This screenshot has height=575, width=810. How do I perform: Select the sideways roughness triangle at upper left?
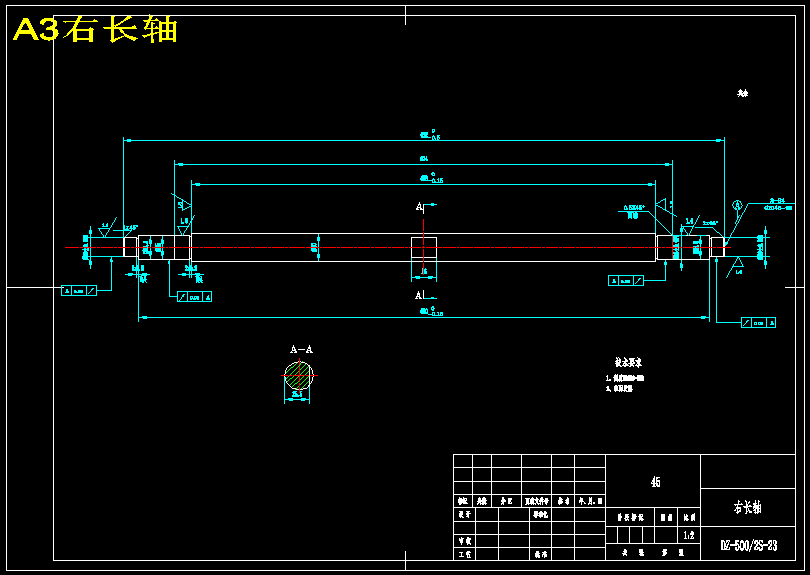[x=182, y=203]
